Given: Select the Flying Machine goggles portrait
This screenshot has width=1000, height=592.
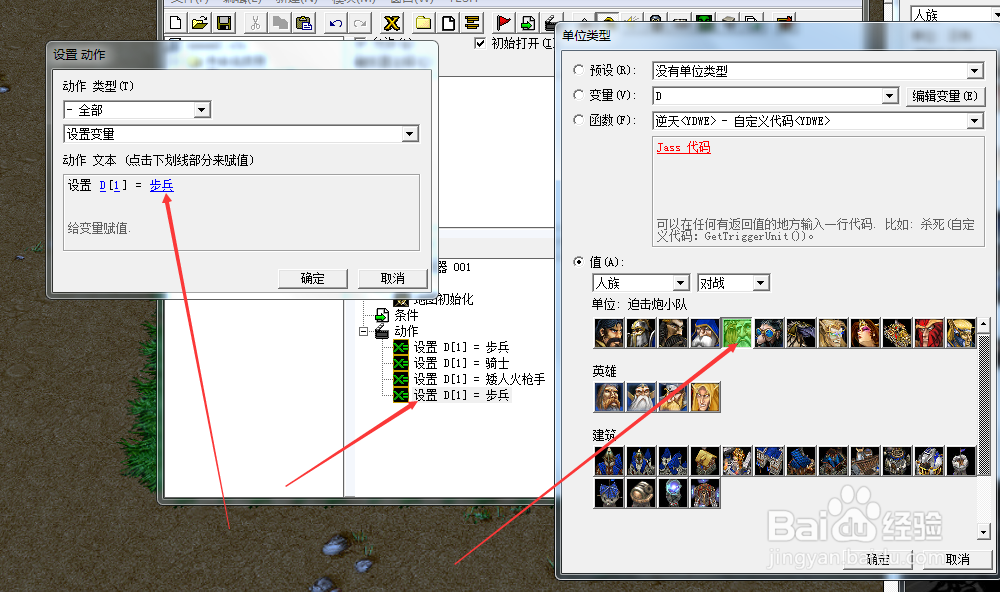Looking at the screenshot, I should [768, 332].
